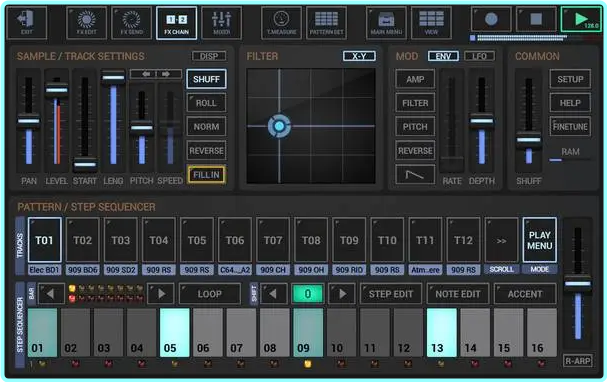Select track T05 button
This screenshot has height=382, width=607.
pyautogui.click(x=197, y=240)
